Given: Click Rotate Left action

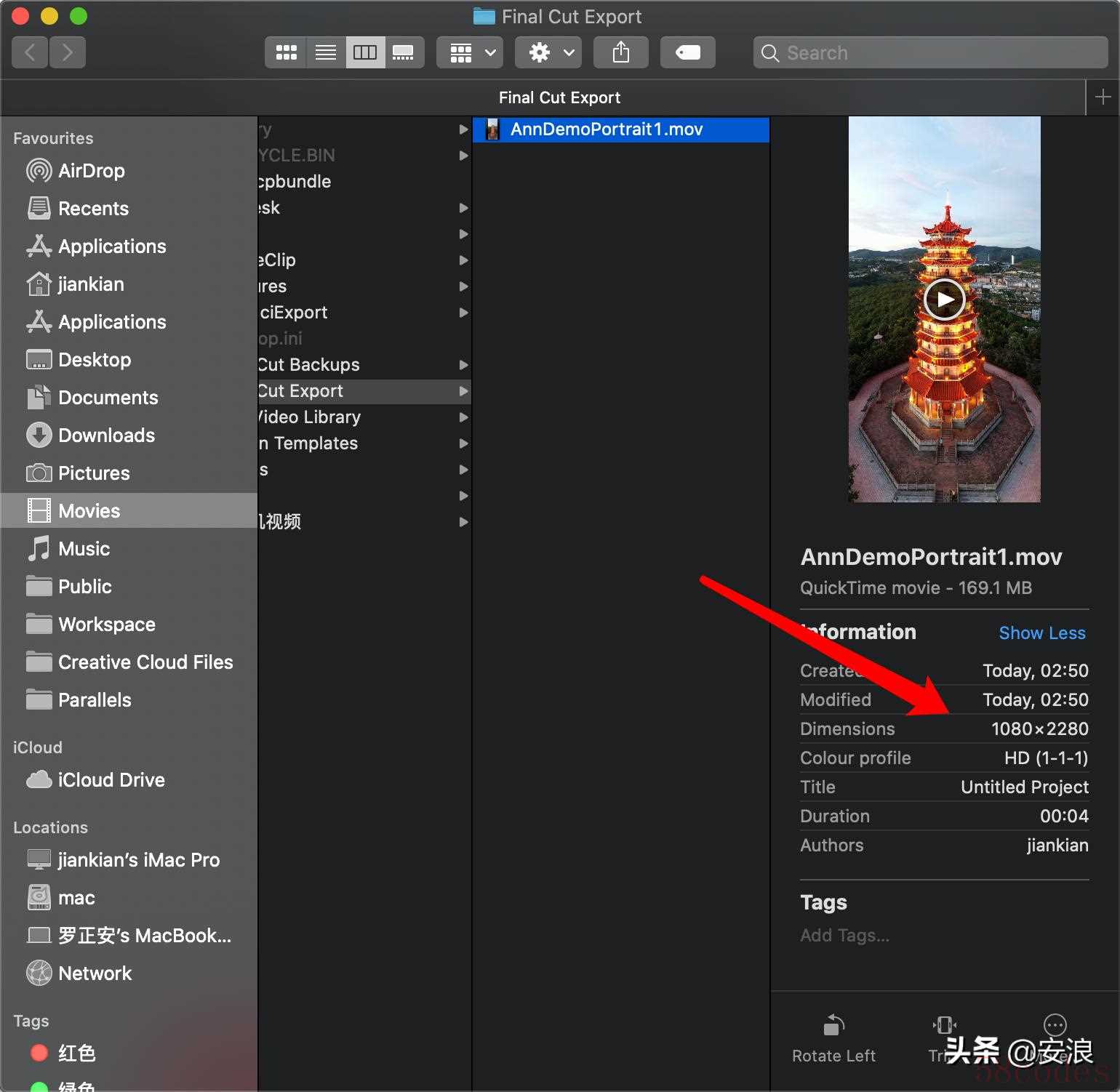Looking at the screenshot, I should (x=833, y=1040).
